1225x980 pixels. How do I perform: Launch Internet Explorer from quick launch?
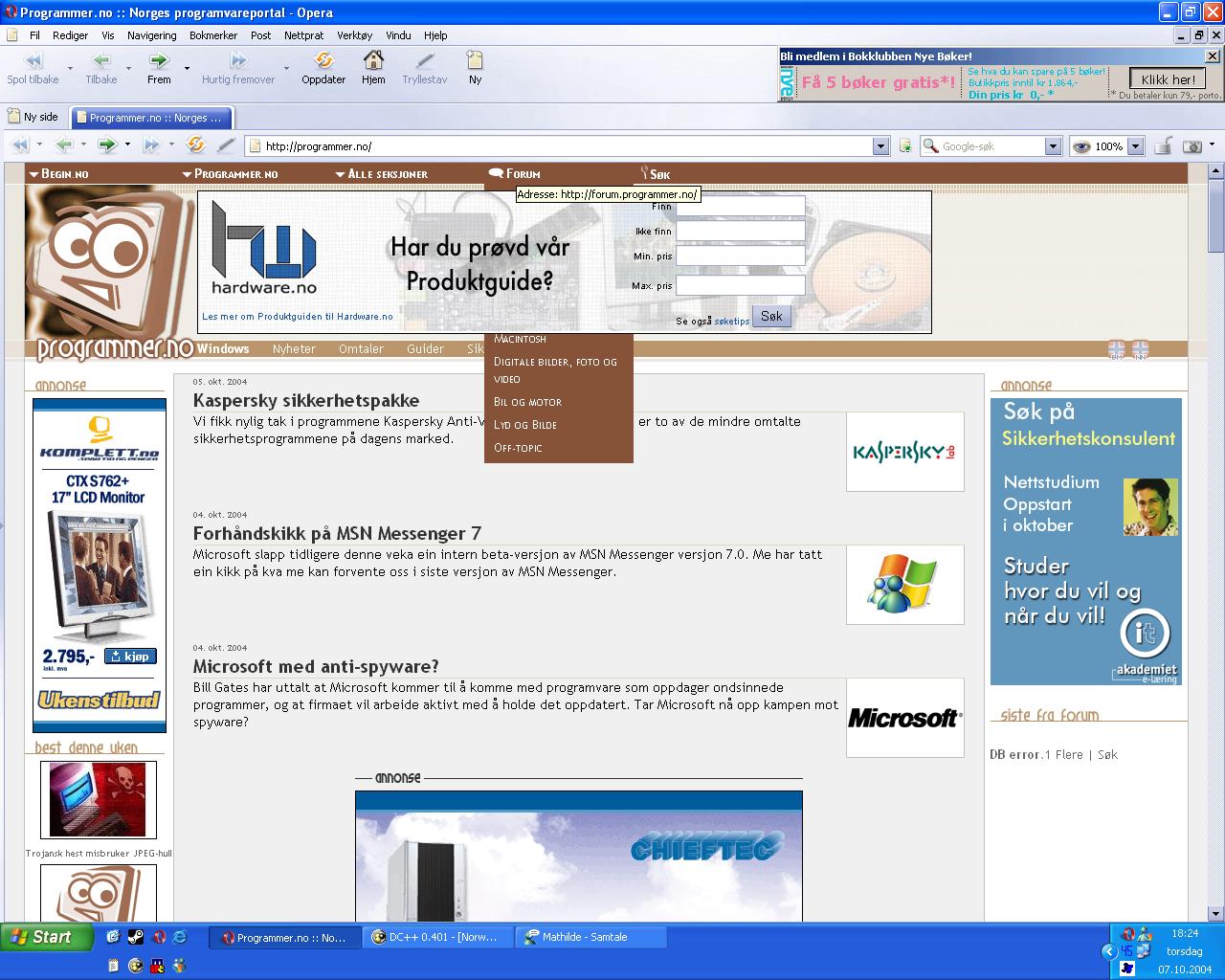tap(179, 937)
